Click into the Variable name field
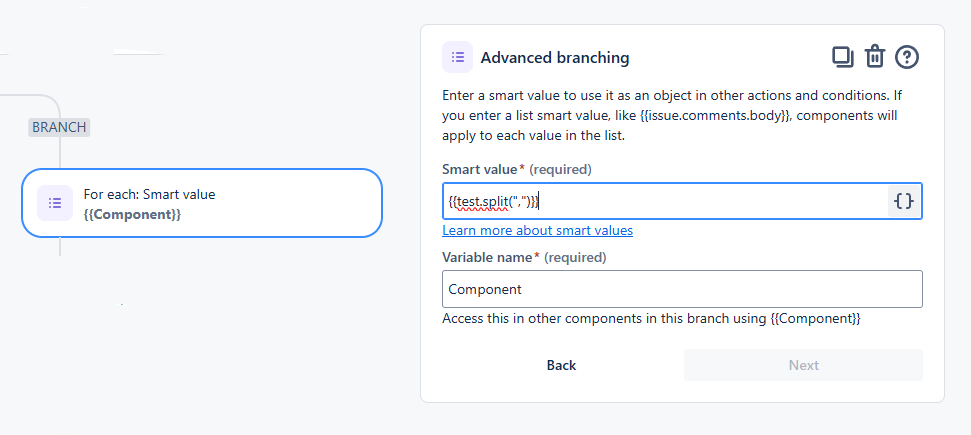Image resolution: width=971 pixels, height=435 pixels. point(681,289)
